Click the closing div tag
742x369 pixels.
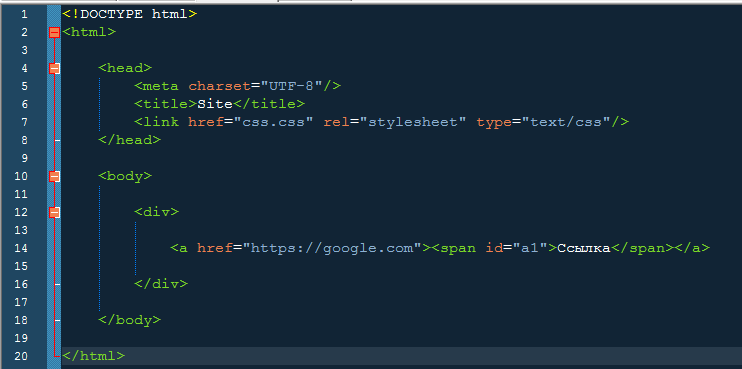point(161,284)
